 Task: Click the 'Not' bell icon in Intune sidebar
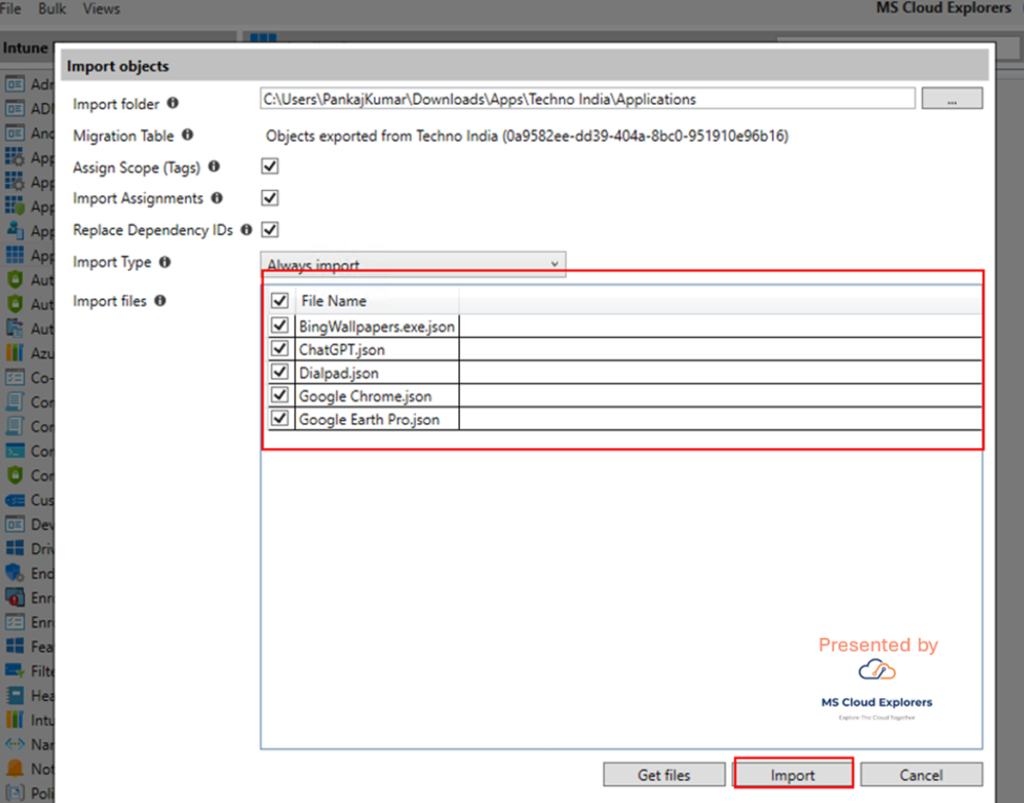(x=14, y=768)
